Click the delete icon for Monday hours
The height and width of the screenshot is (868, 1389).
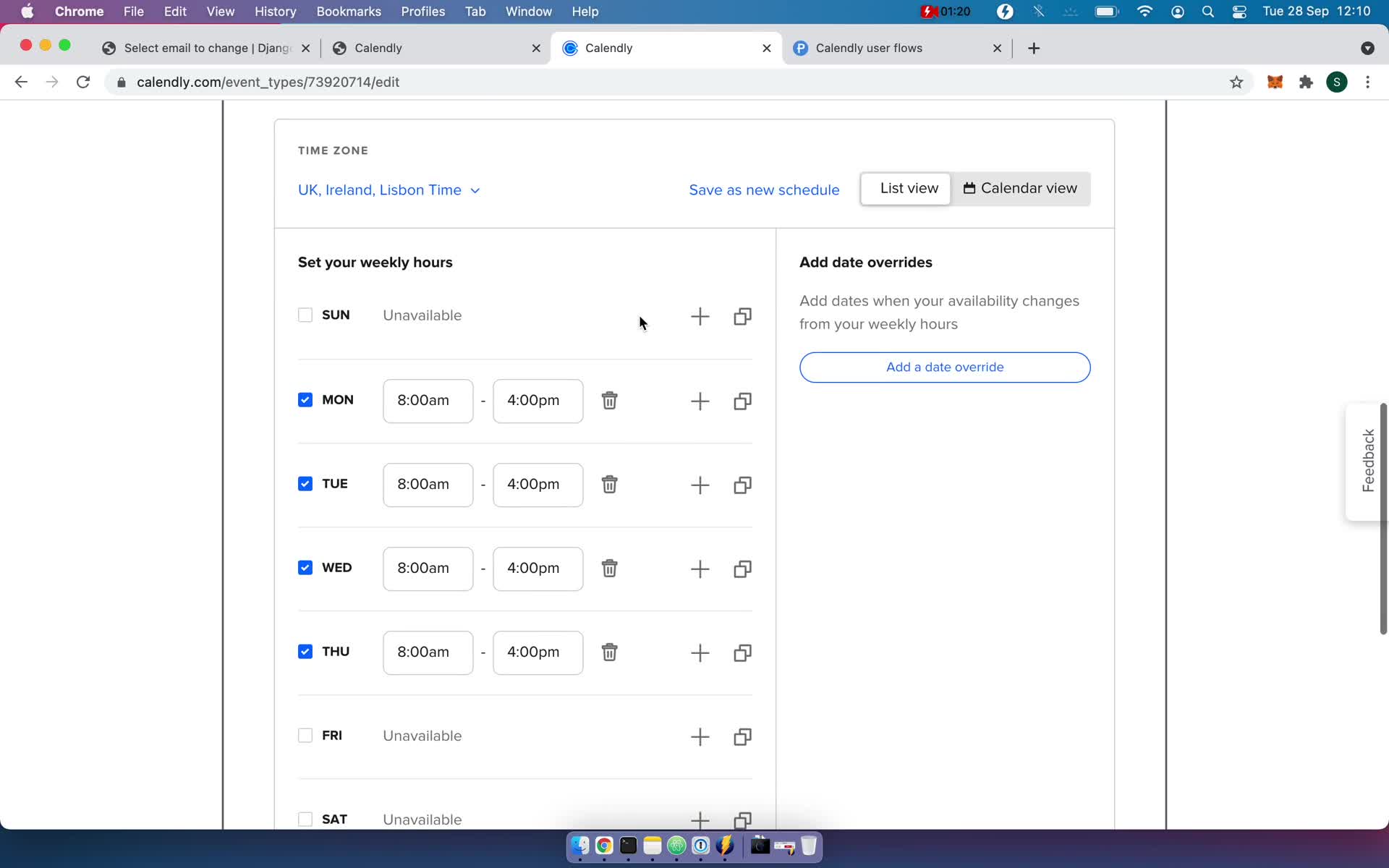[x=609, y=400]
